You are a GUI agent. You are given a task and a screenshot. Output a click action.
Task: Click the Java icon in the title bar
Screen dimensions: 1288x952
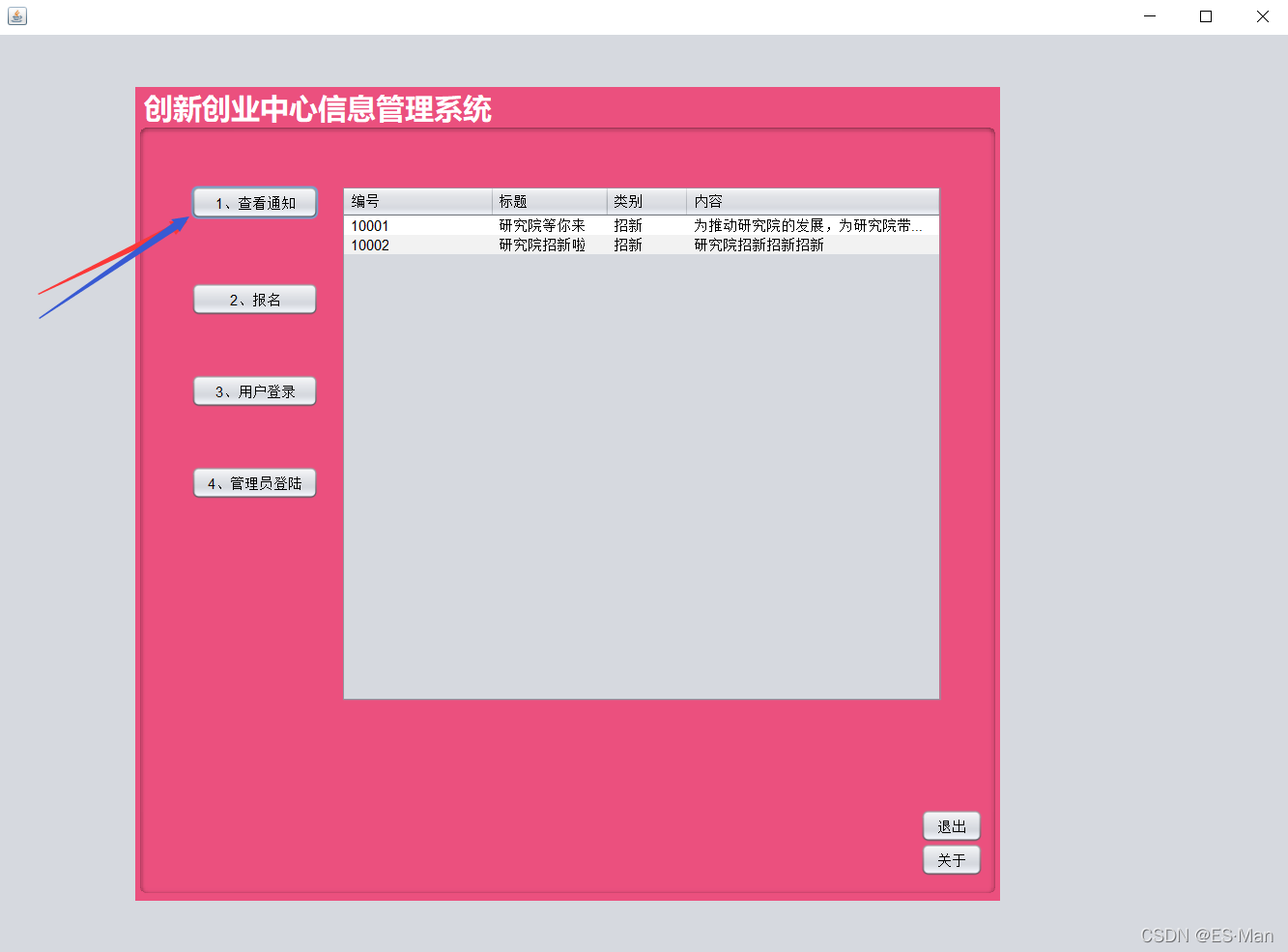click(16, 16)
